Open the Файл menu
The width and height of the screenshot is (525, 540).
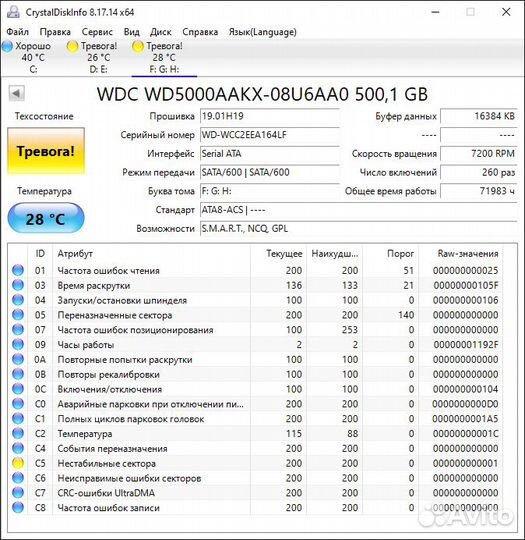click(x=17, y=32)
